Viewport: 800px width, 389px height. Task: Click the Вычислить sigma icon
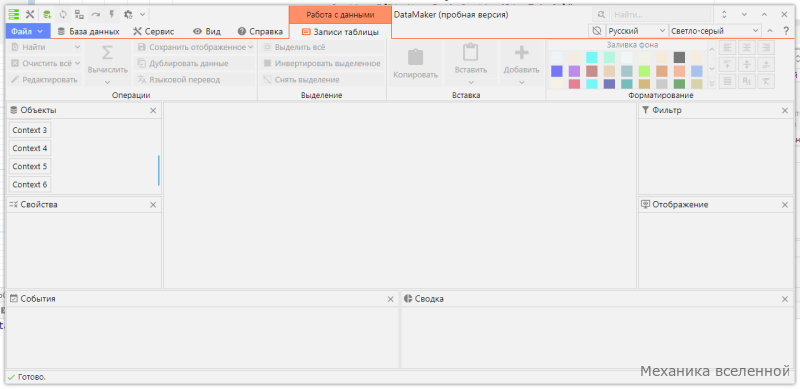pyautogui.click(x=107, y=53)
